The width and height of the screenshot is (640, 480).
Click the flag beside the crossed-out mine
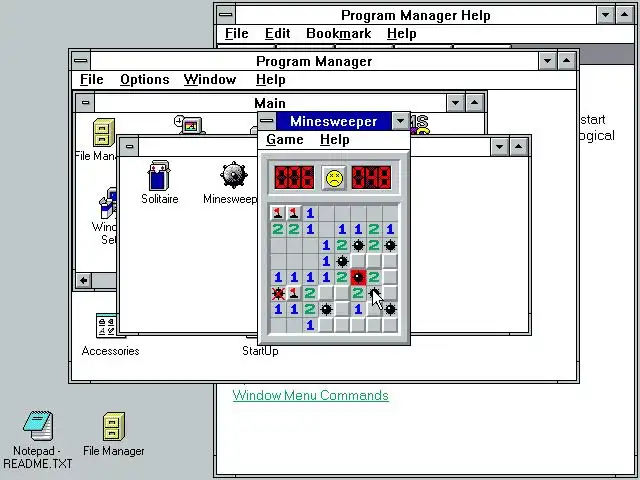294,293
